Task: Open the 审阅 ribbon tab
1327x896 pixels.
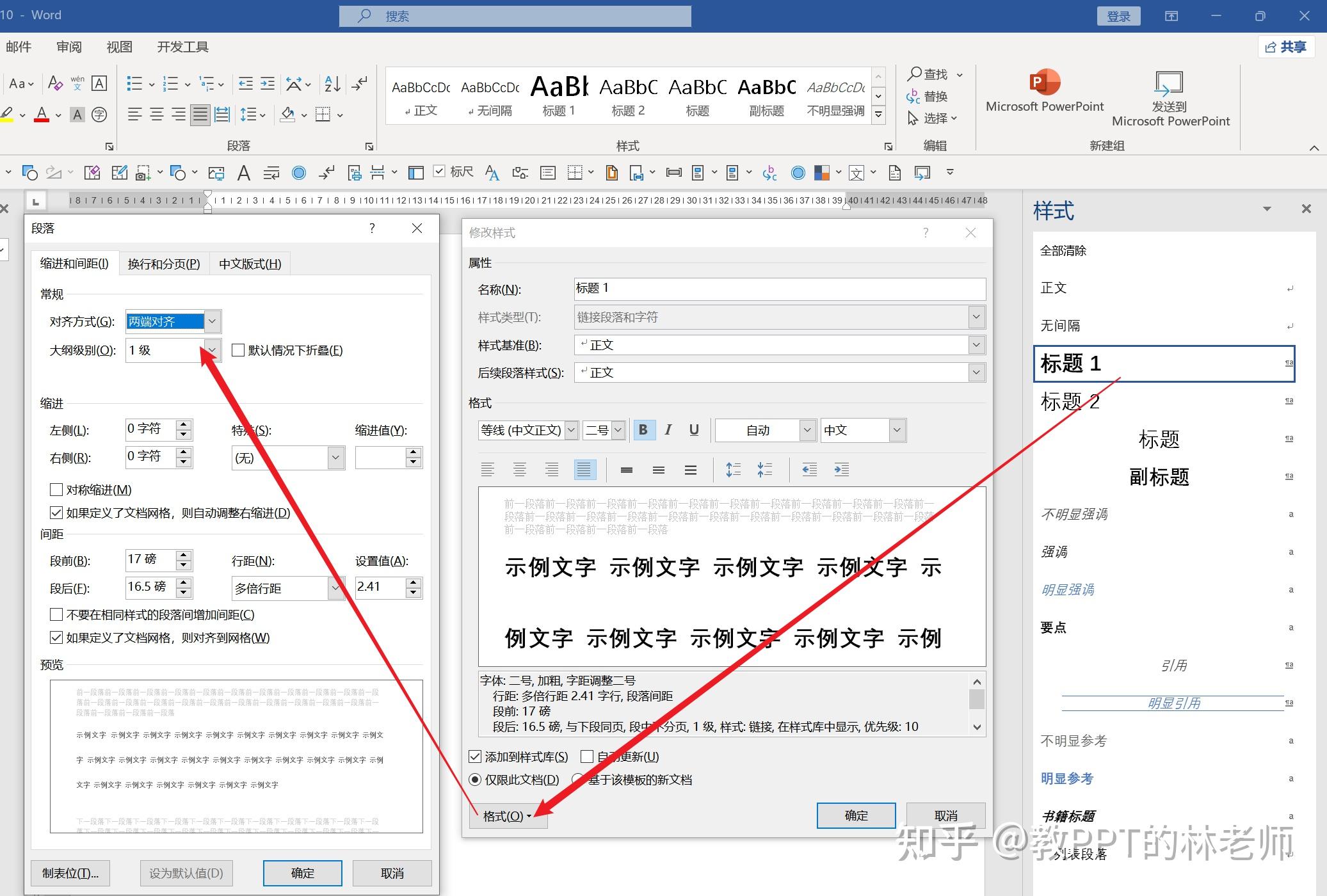Action: click(68, 47)
